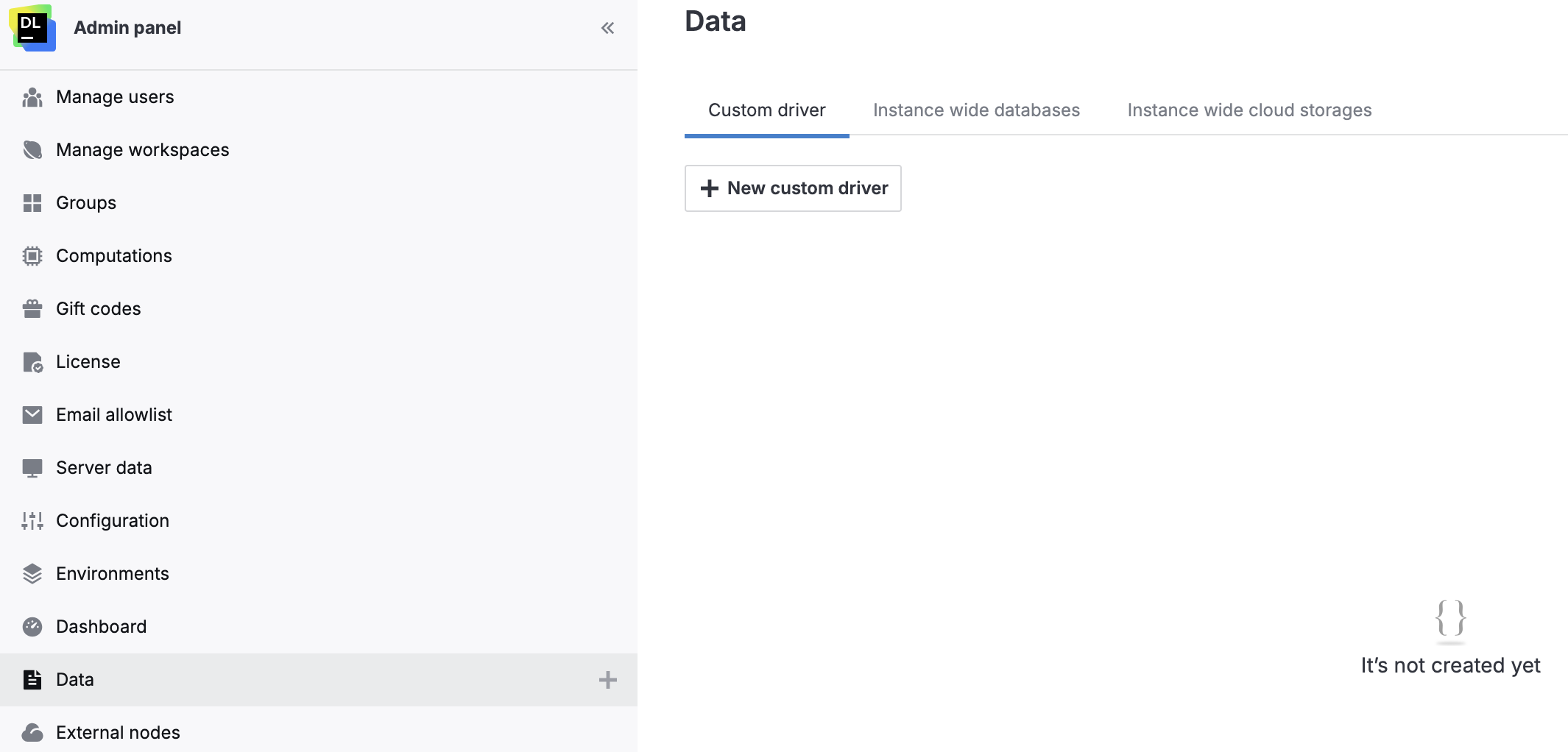Select the Email allowlist envelope icon
The image size is (1568, 752).
[x=32, y=414]
